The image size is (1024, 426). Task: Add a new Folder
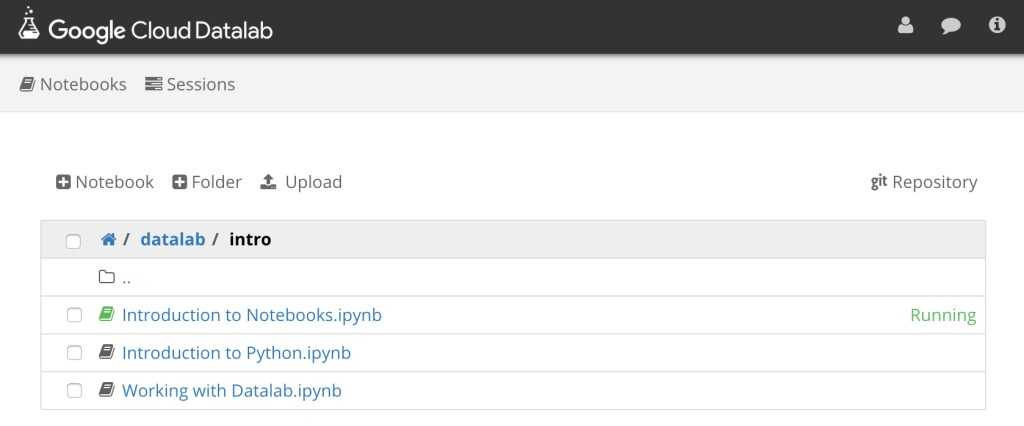pos(207,182)
